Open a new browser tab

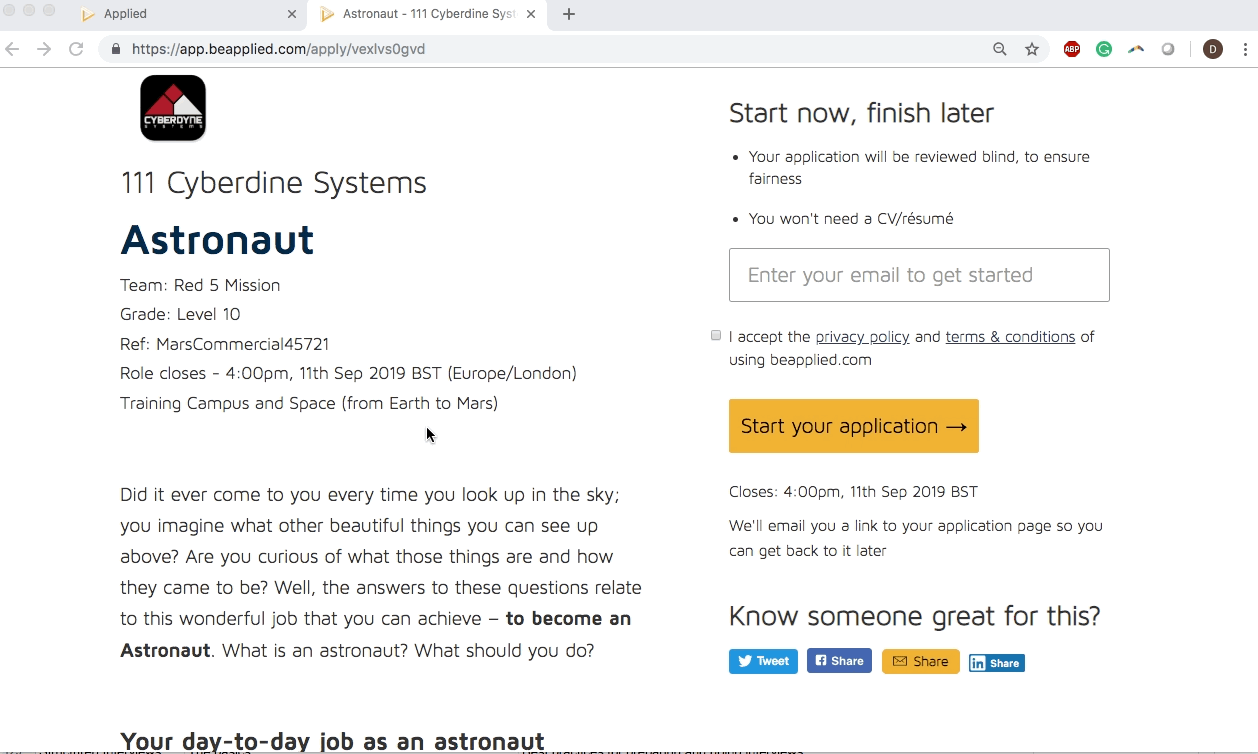pyautogui.click(x=569, y=14)
